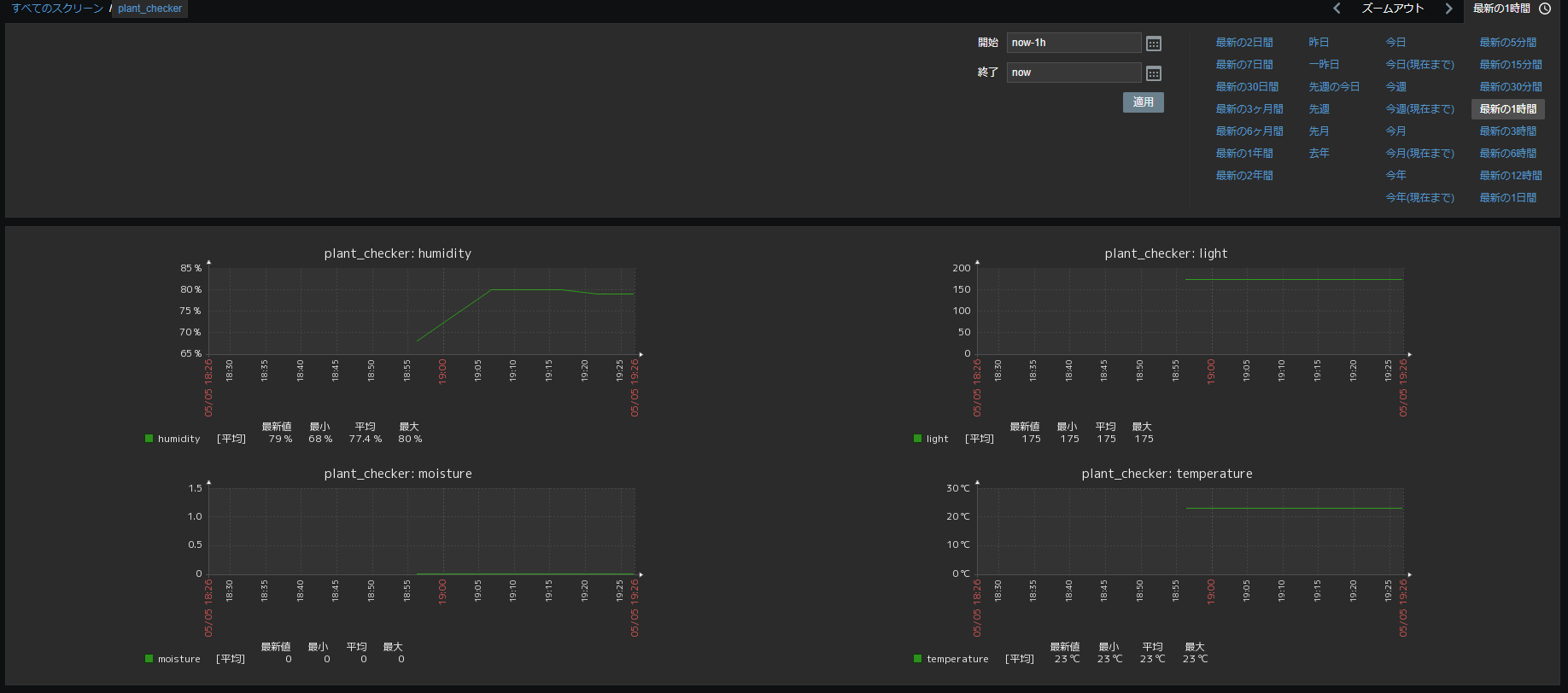1568x693 pixels.
Task: Click the previous time period arrow
Action: tap(1337, 9)
